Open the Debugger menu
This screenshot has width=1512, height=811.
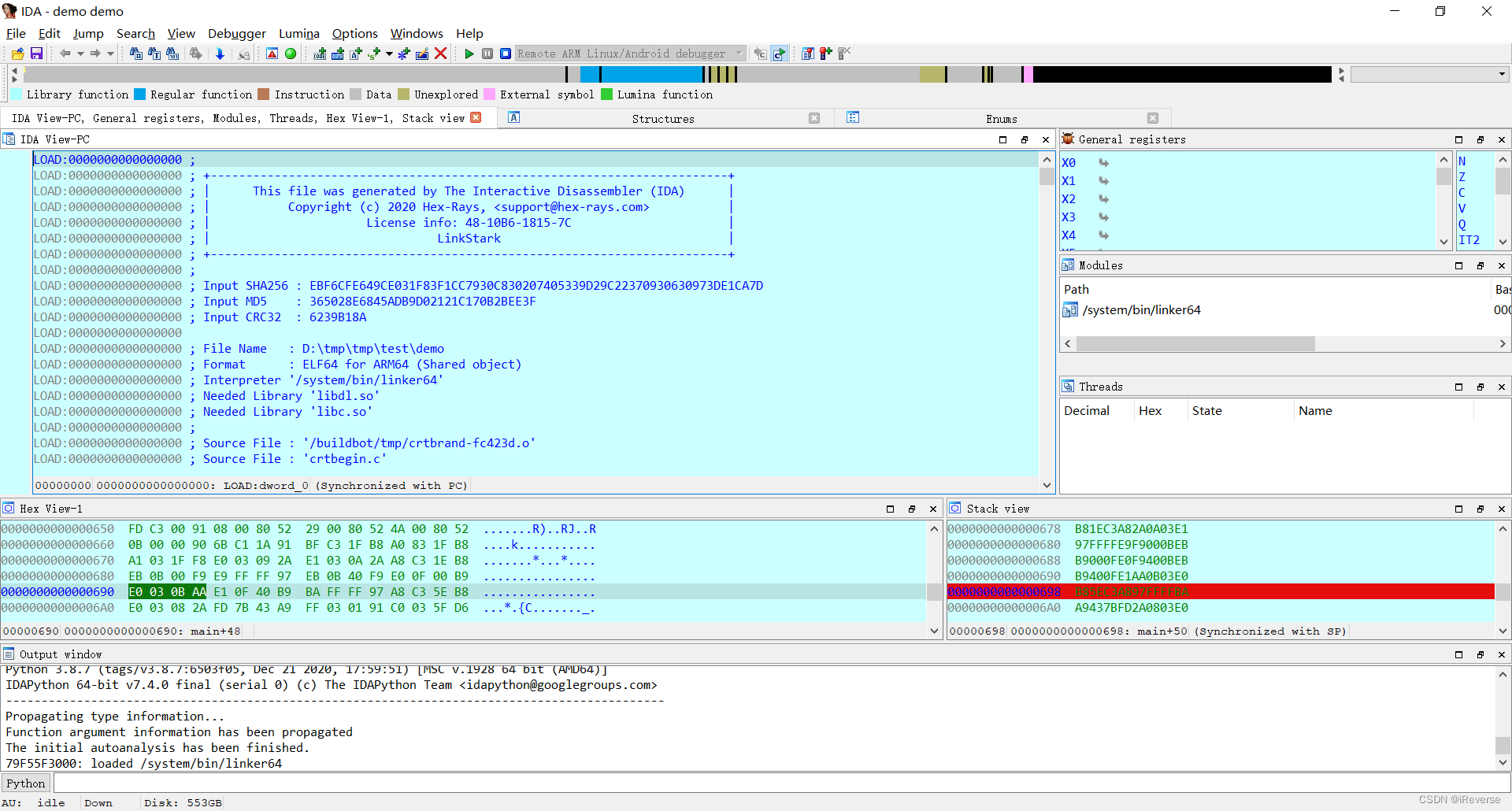(237, 33)
